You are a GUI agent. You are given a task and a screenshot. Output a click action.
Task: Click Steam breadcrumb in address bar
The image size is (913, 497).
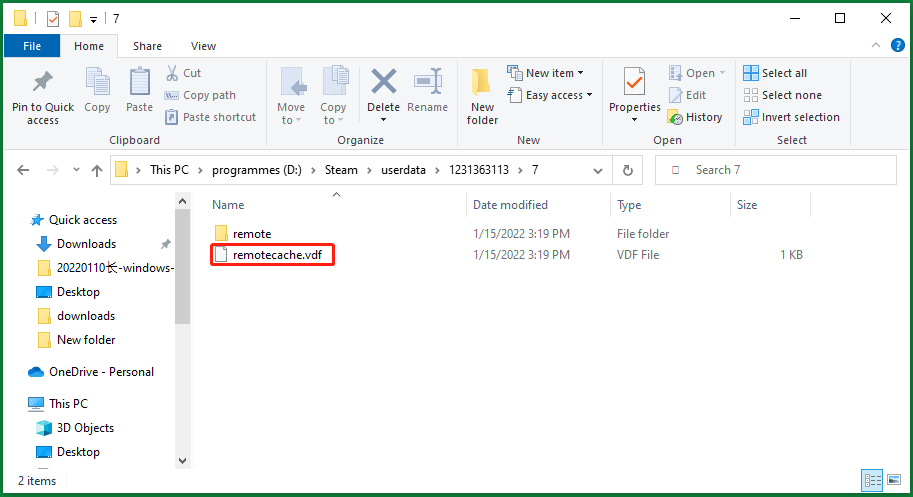[x=341, y=170]
